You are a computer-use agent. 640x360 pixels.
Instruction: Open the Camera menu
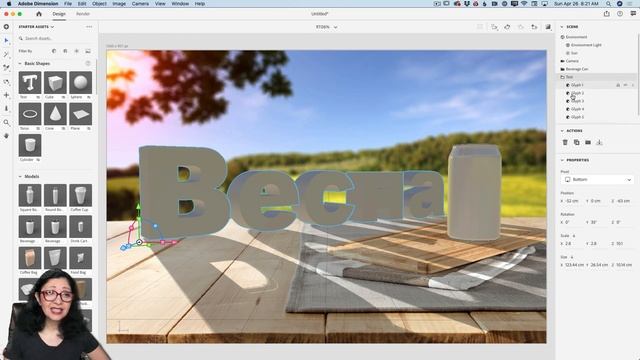pos(140,4)
